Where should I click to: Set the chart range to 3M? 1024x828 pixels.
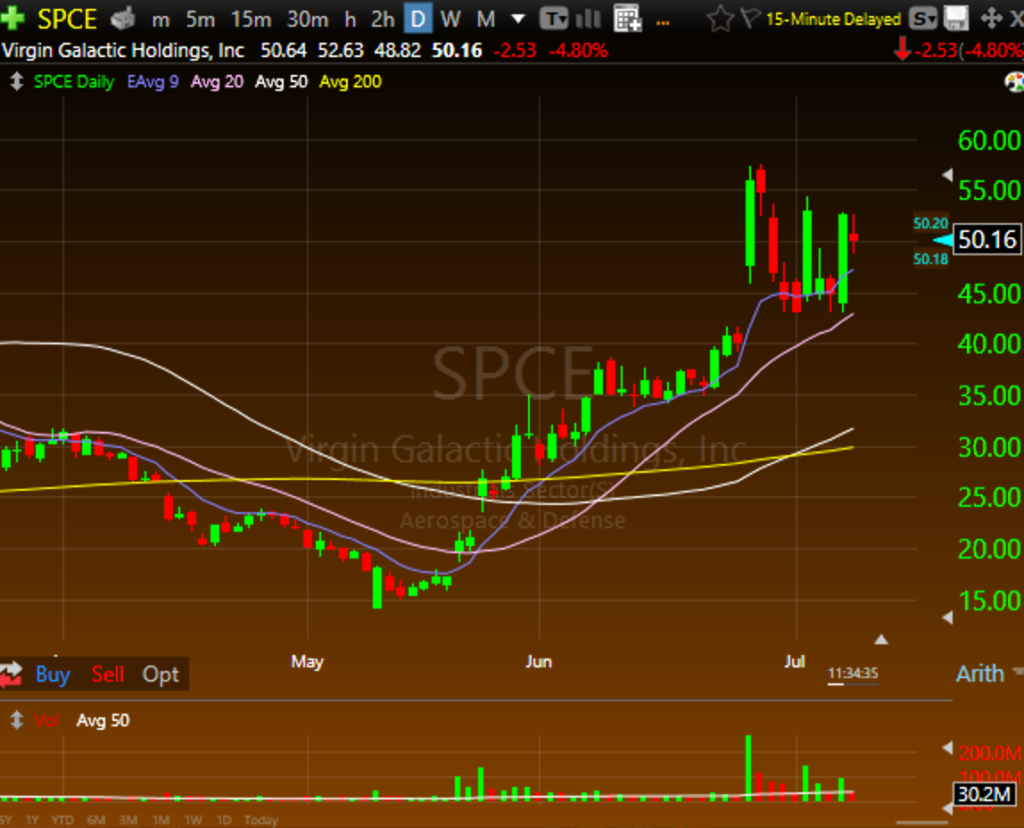(x=128, y=820)
